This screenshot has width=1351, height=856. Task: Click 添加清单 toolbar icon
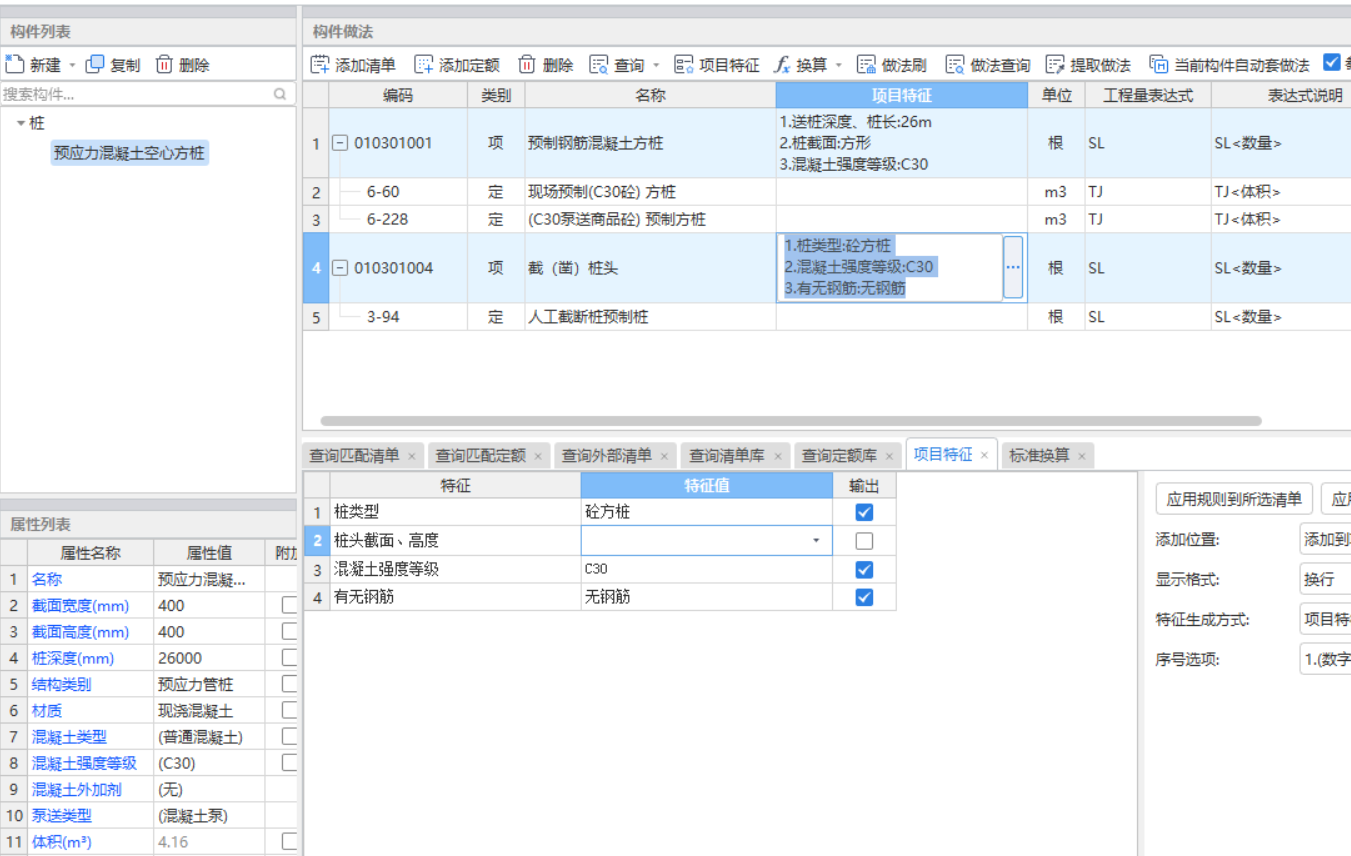pyautogui.click(x=320, y=65)
